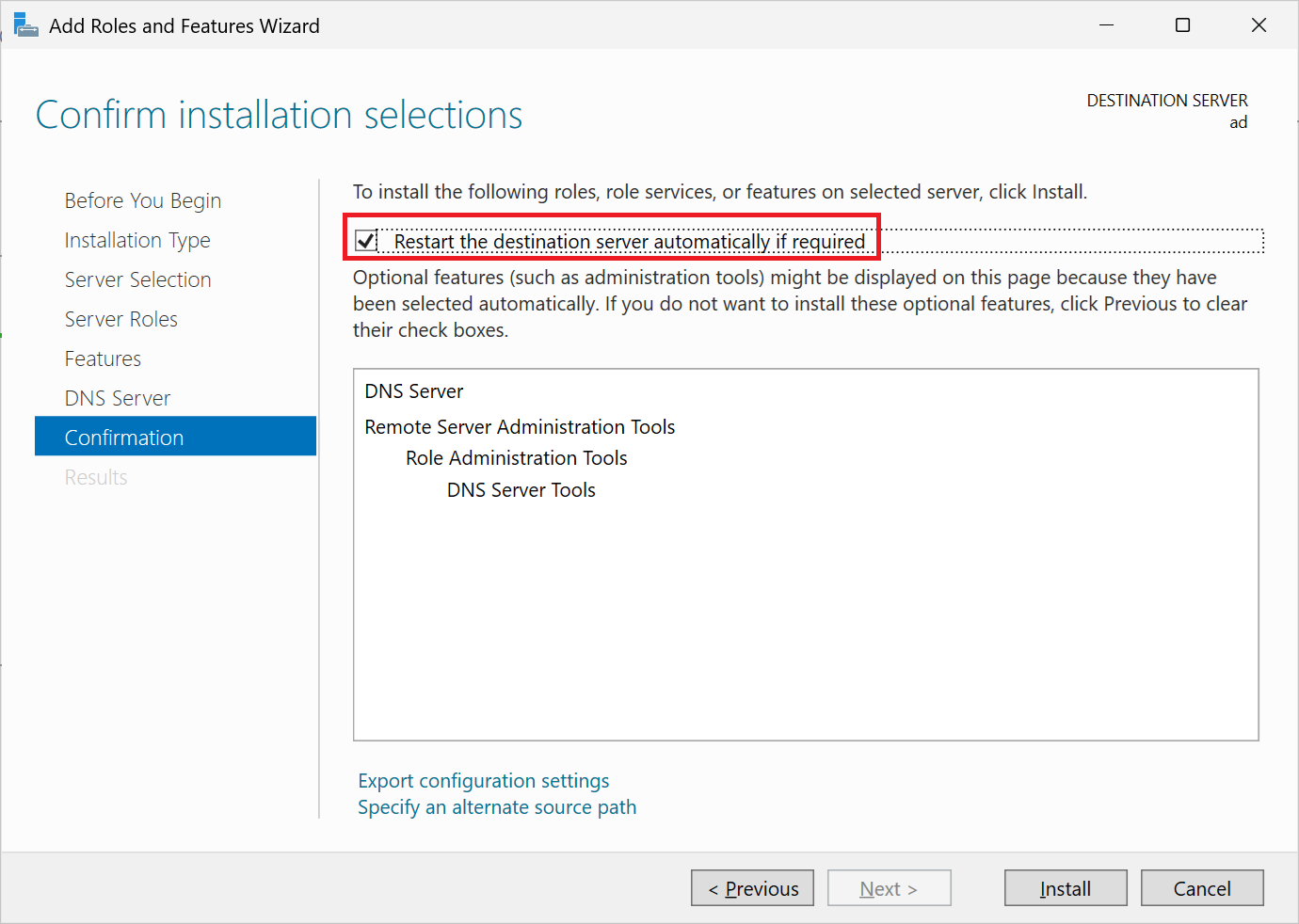Open the 'Server Selection' wizard step
1299x924 pixels.
(137, 279)
